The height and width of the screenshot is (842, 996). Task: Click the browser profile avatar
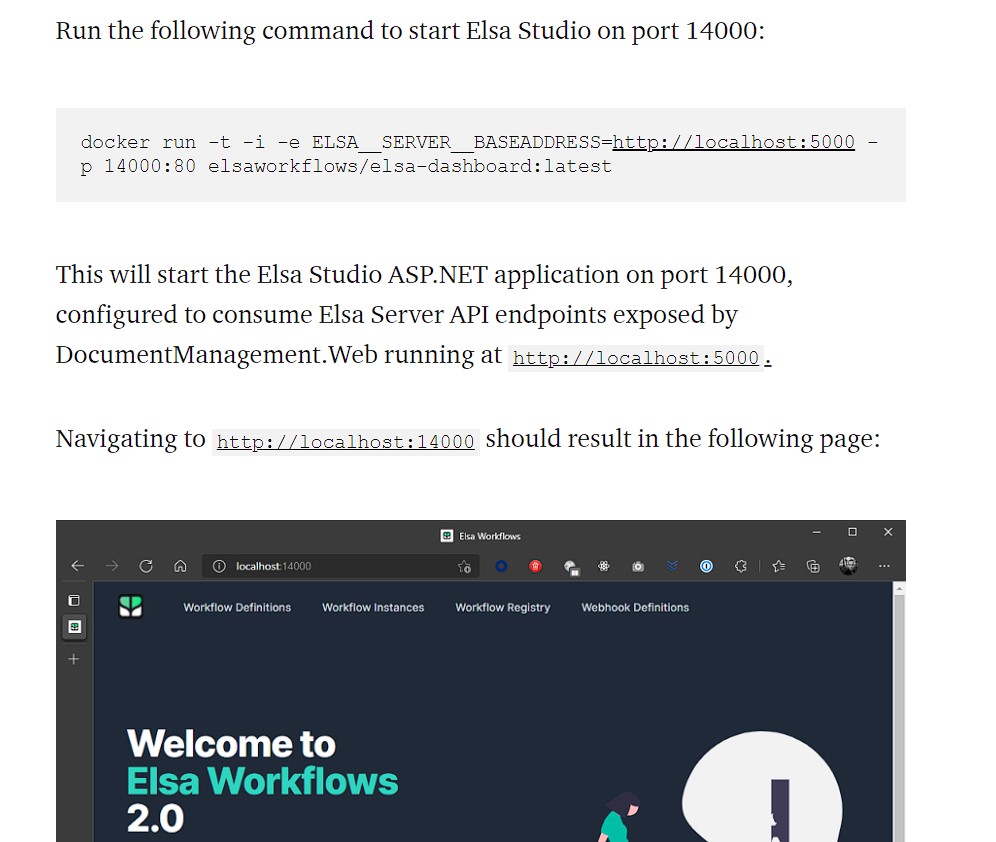848,566
